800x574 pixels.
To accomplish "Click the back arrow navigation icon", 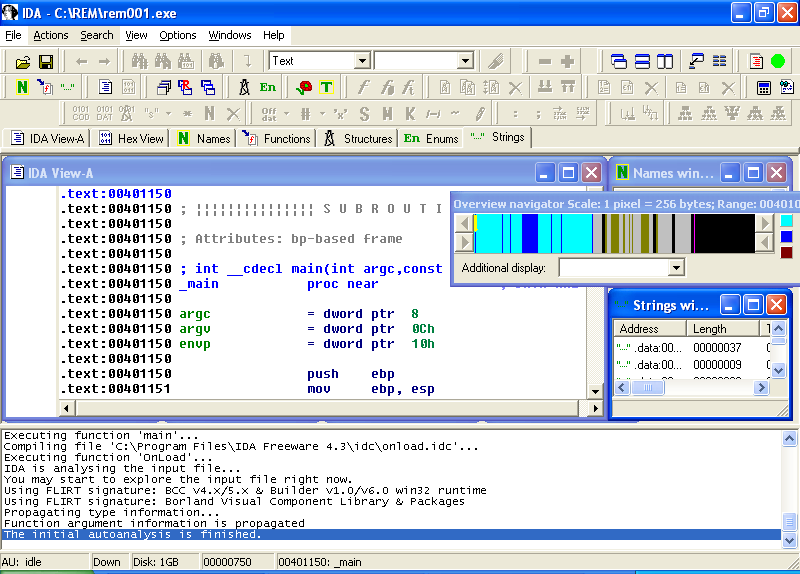I will coord(81,62).
